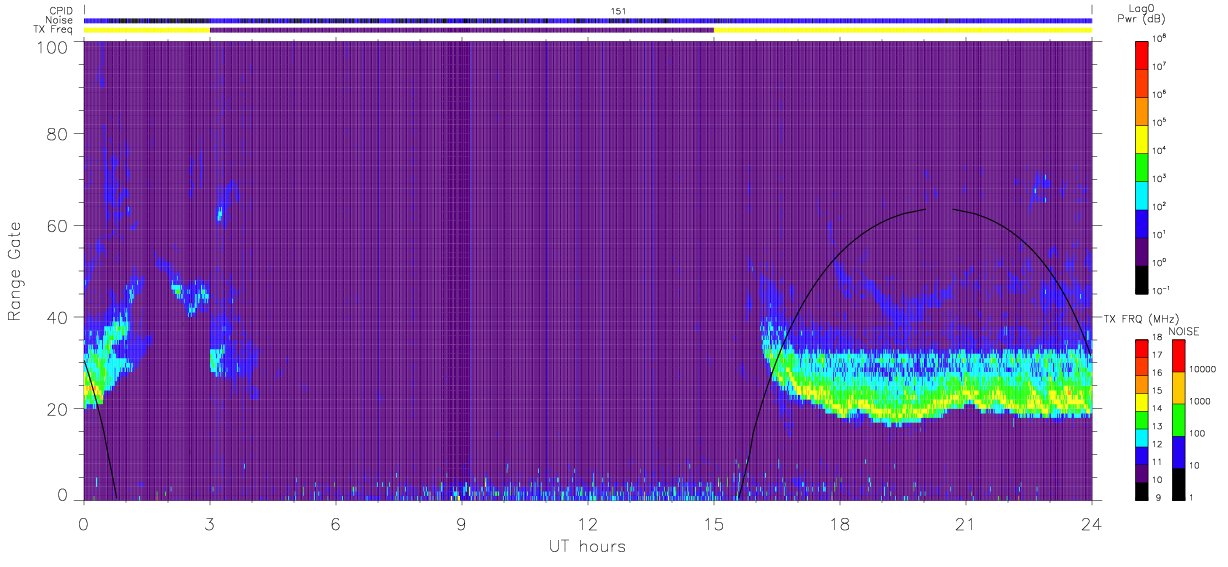
Task: Click the '80' tick on Range Gate axis
Action: click(58, 133)
